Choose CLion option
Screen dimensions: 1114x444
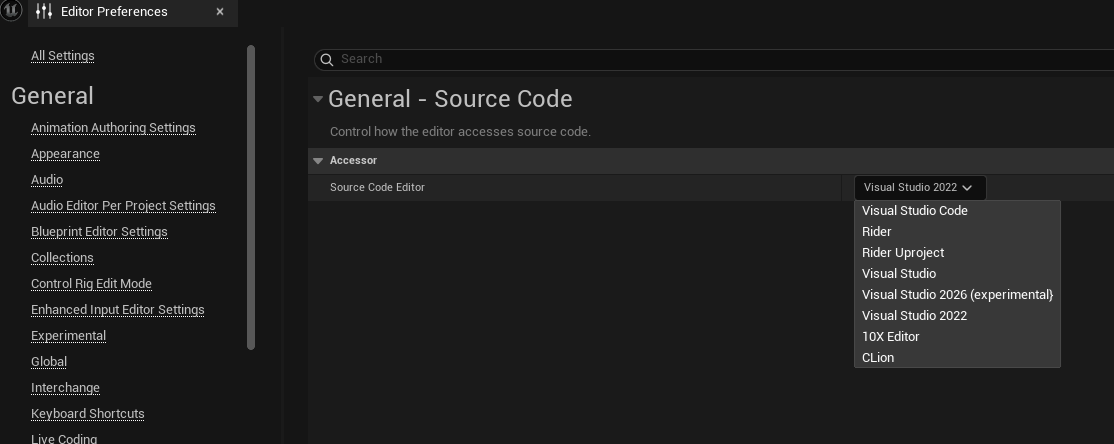pos(956,357)
